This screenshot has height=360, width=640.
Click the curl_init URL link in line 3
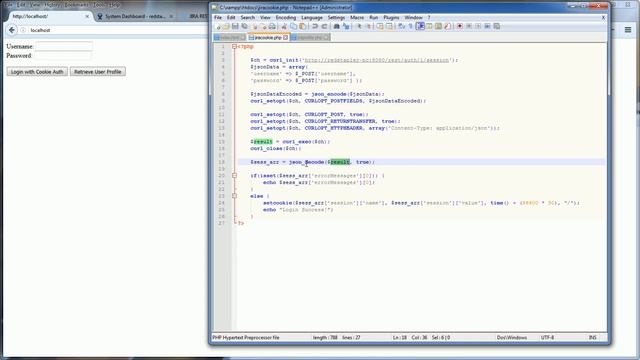[376, 60]
